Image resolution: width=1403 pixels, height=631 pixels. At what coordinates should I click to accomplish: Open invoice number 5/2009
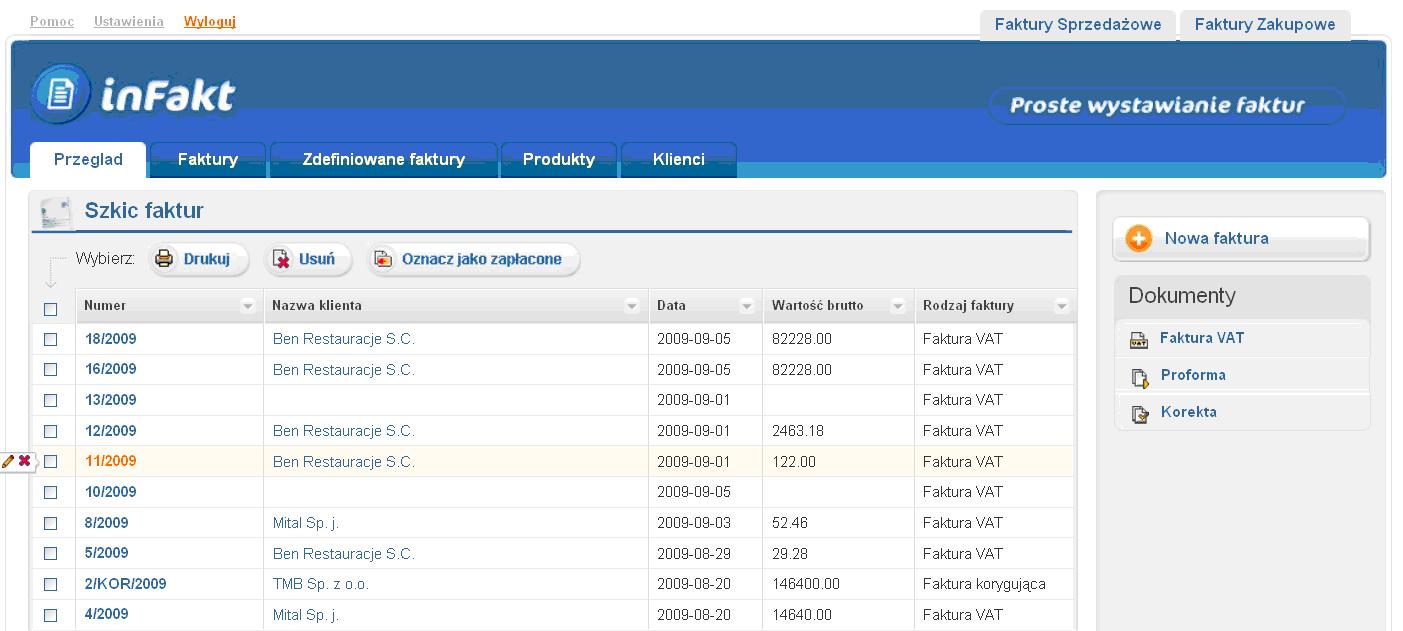pyautogui.click(x=107, y=553)
